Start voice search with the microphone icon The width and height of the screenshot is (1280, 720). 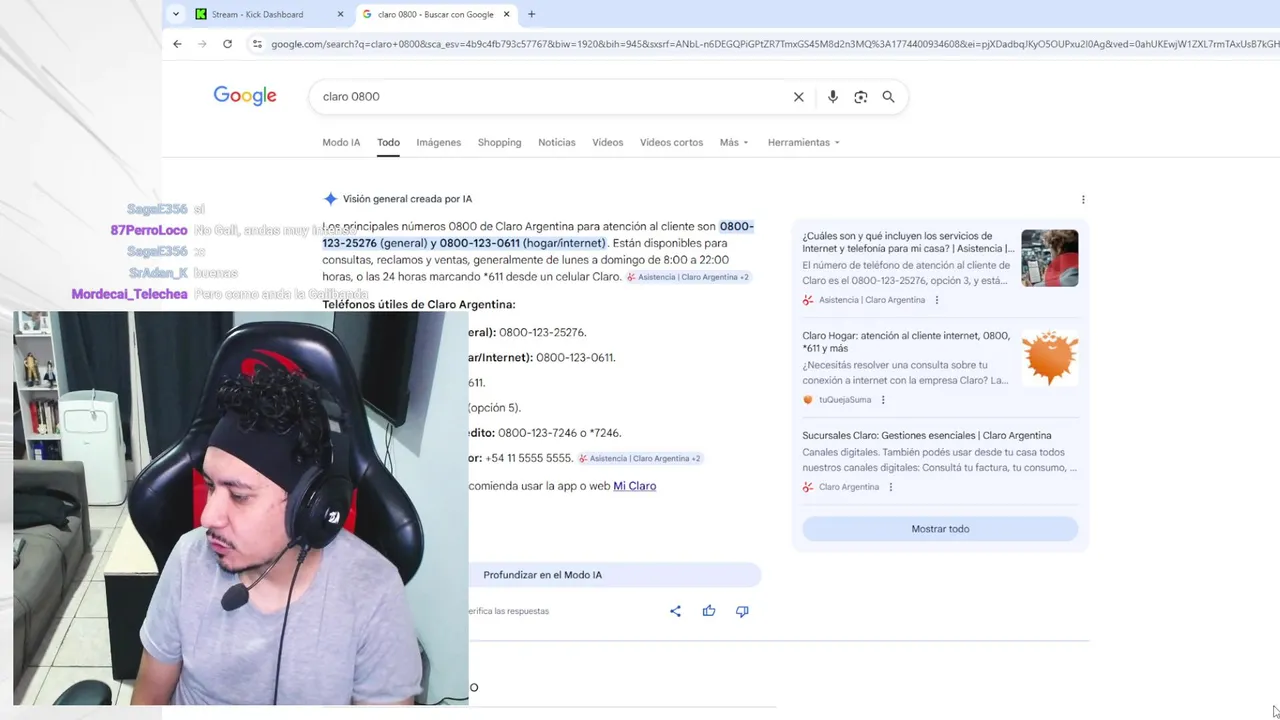[x=832, y=97]
